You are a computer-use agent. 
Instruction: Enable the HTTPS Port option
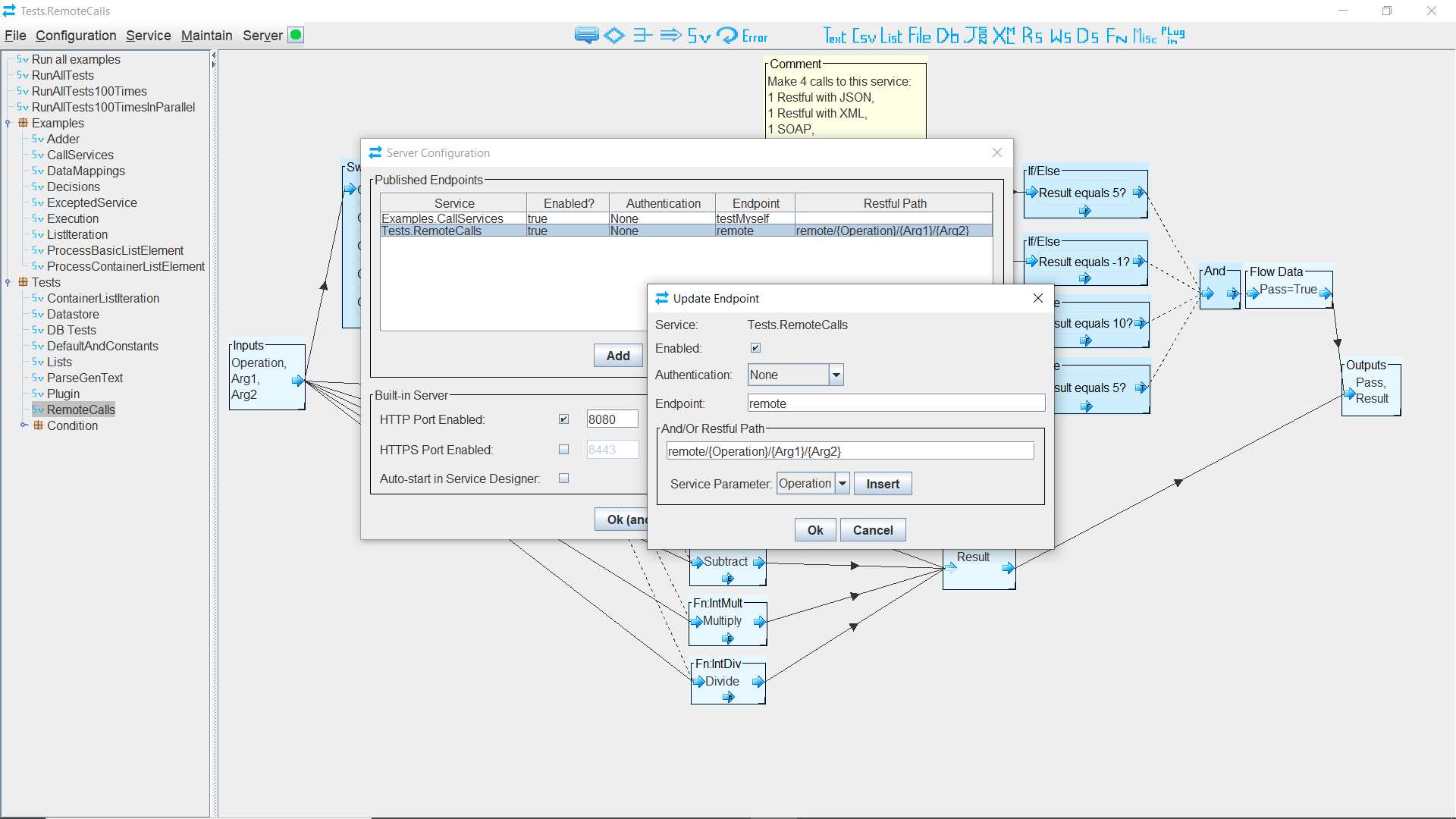[x=563, y=449]
